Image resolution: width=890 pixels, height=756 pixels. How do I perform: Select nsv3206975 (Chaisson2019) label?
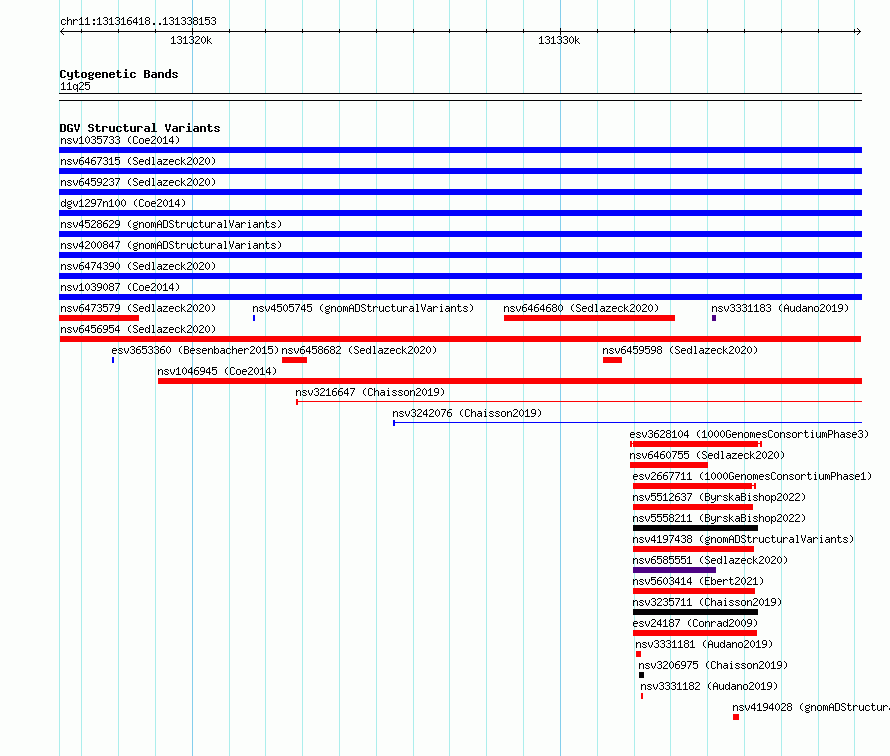coord(713,665)
